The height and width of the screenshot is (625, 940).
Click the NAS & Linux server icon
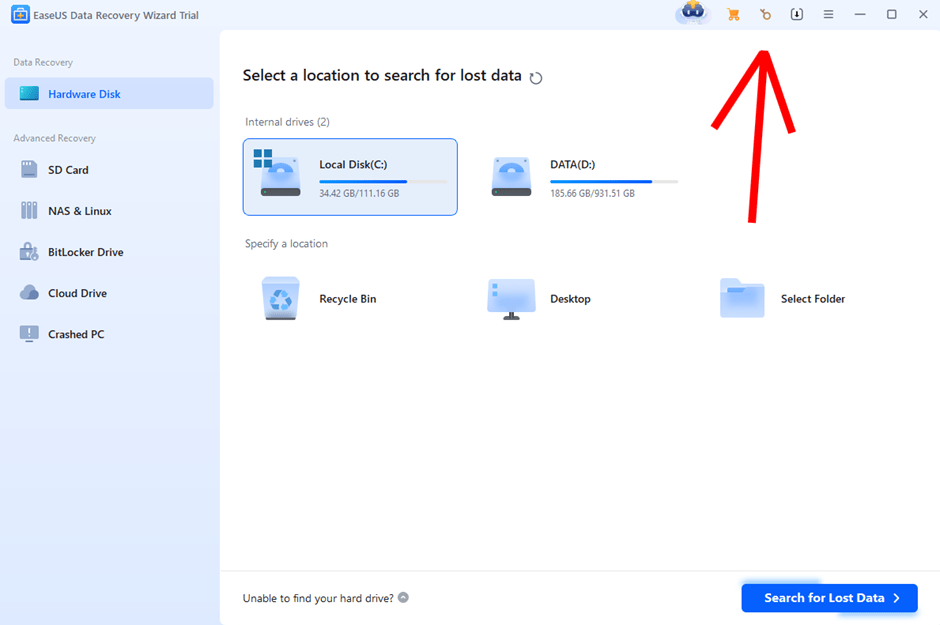point(29,210)
